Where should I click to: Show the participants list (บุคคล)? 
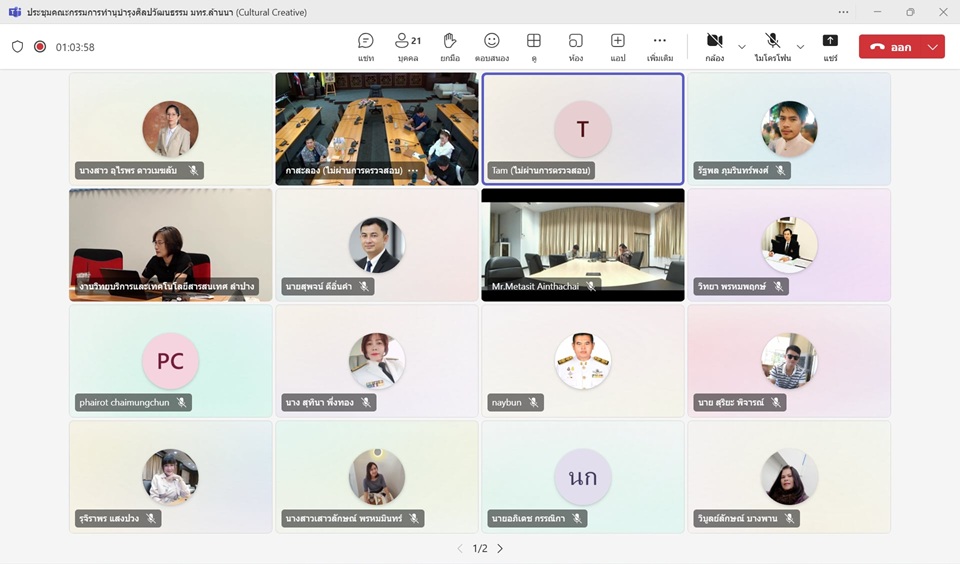tap(407, 46)
